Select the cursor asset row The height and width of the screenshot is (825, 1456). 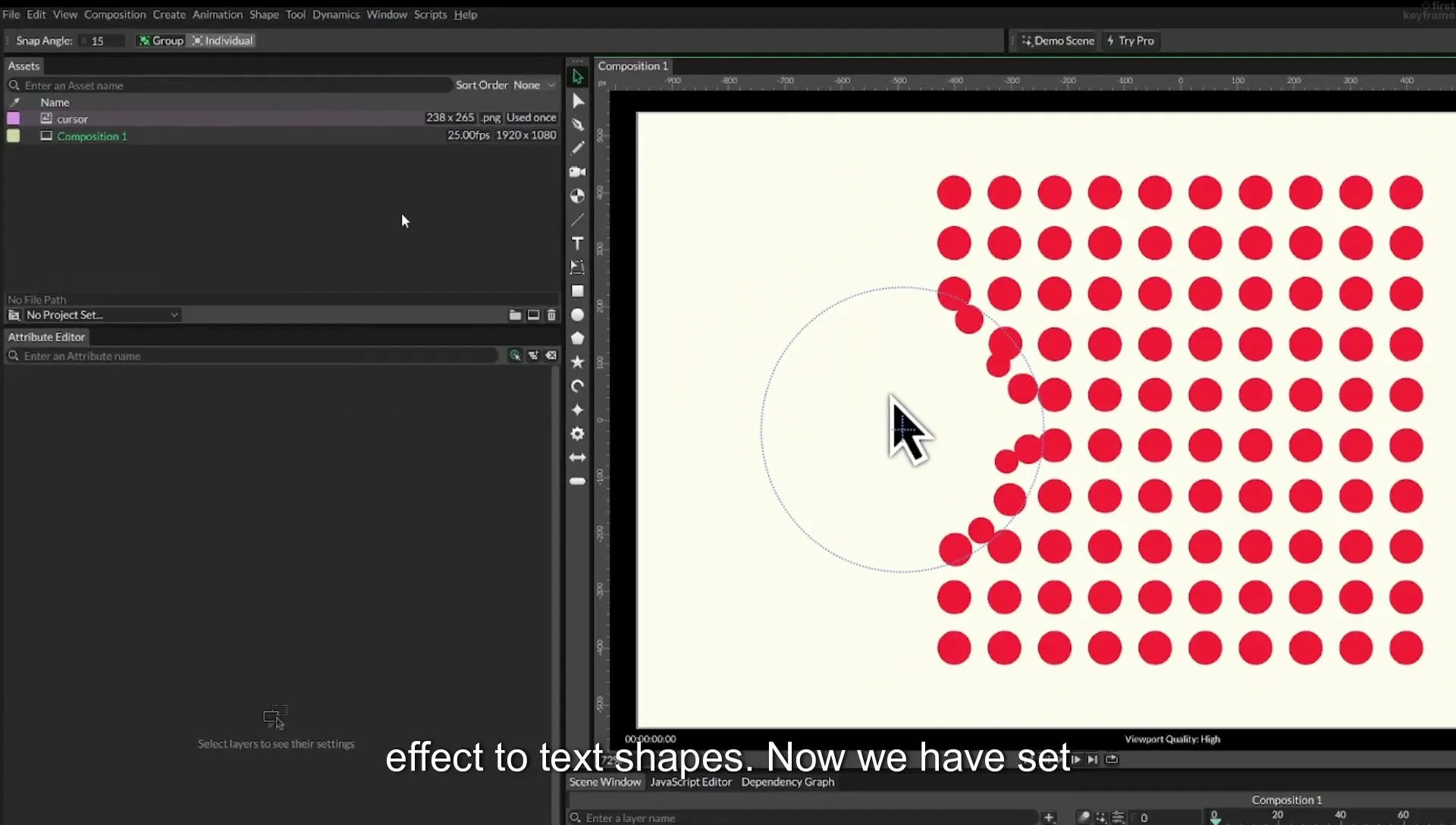tap(282, 118)
